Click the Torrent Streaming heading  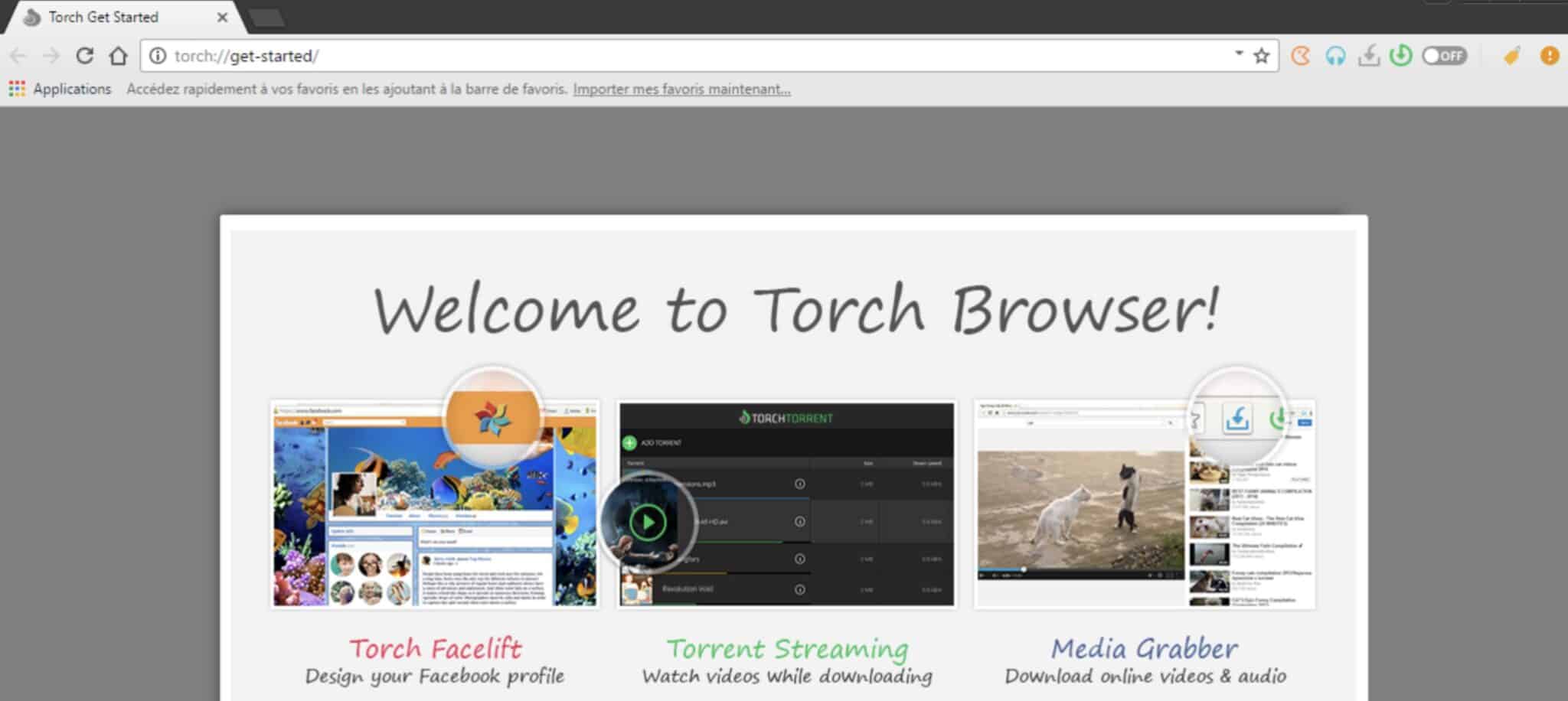[x=787, y=650]
